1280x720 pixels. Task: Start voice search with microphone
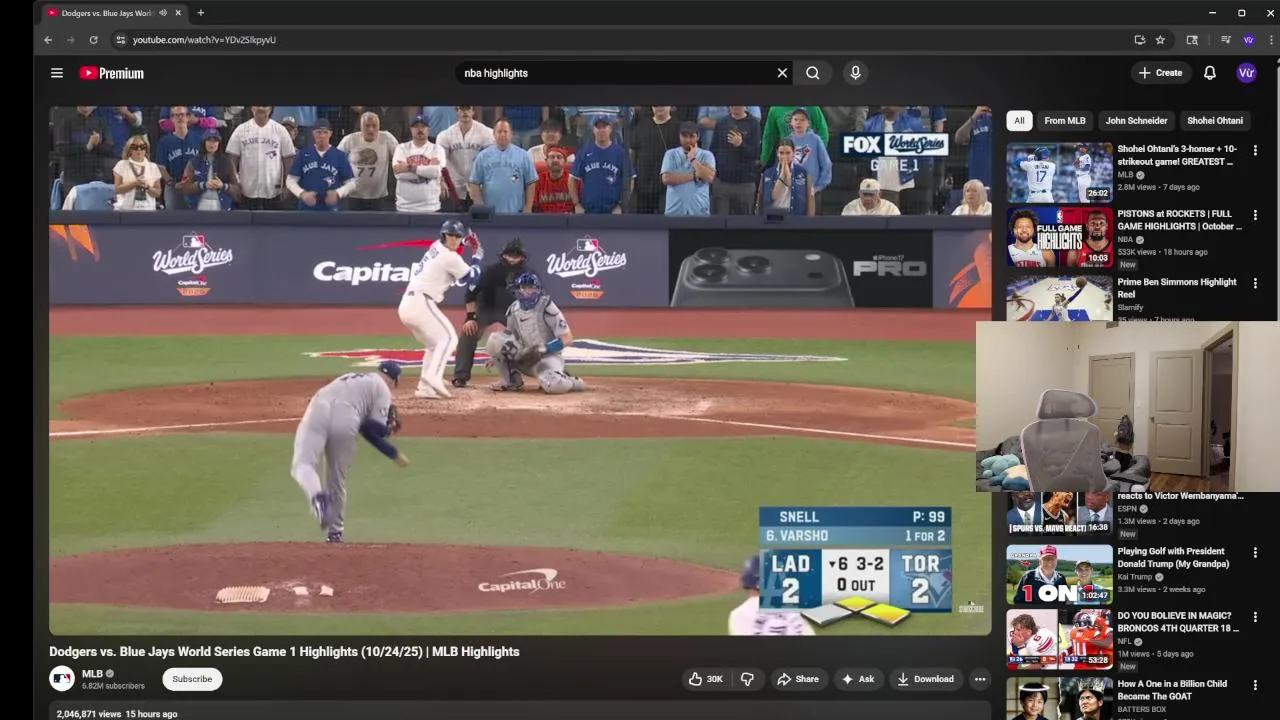pyautogui.click(x=855, y=73)
